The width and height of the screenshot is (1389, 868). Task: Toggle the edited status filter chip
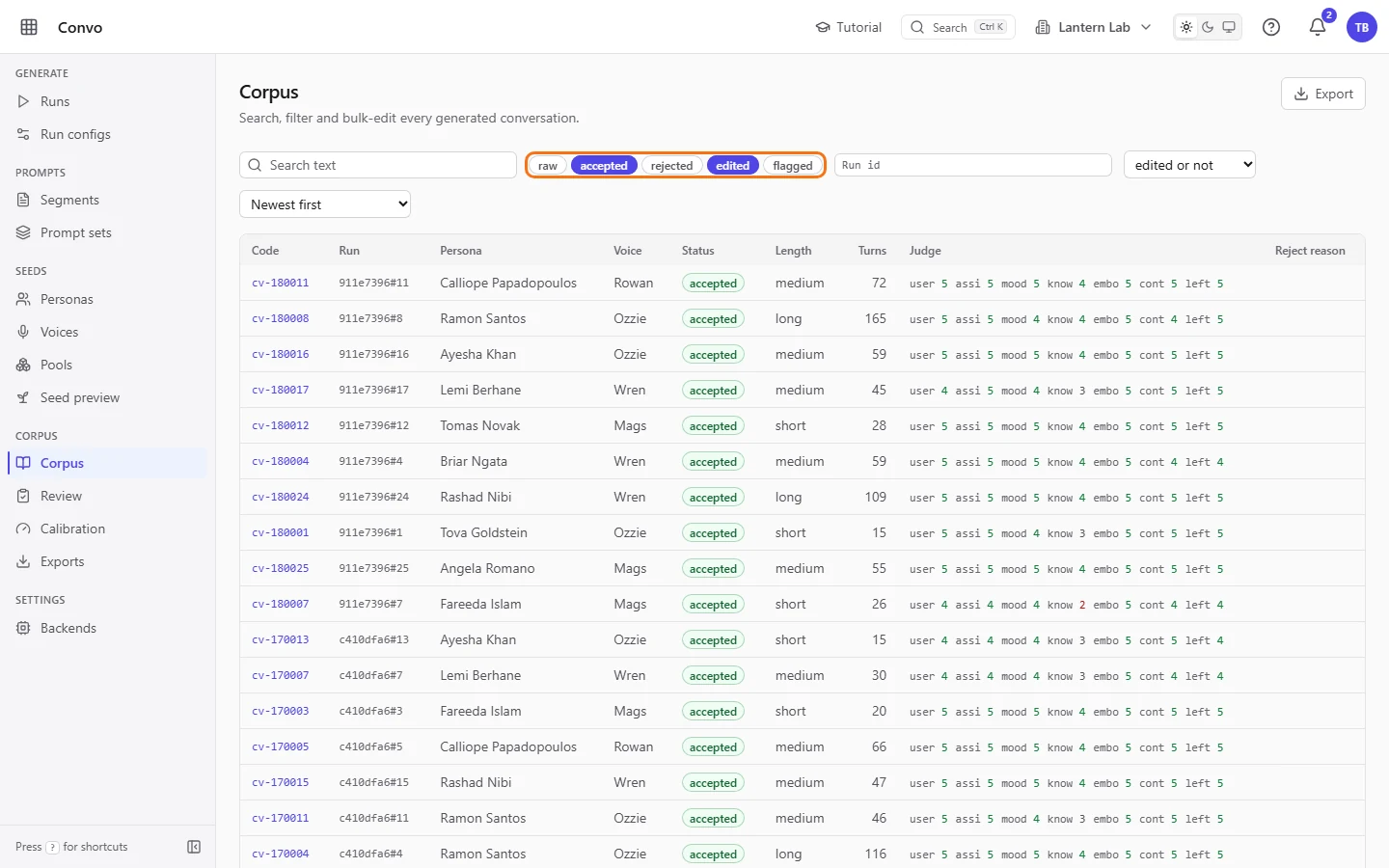pos(732,166)
